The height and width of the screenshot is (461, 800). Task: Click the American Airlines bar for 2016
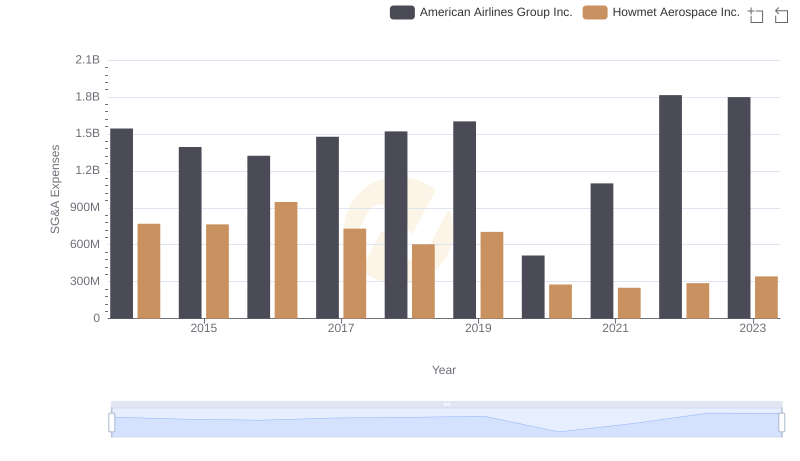pyautogui.click(x=259, y=237)
